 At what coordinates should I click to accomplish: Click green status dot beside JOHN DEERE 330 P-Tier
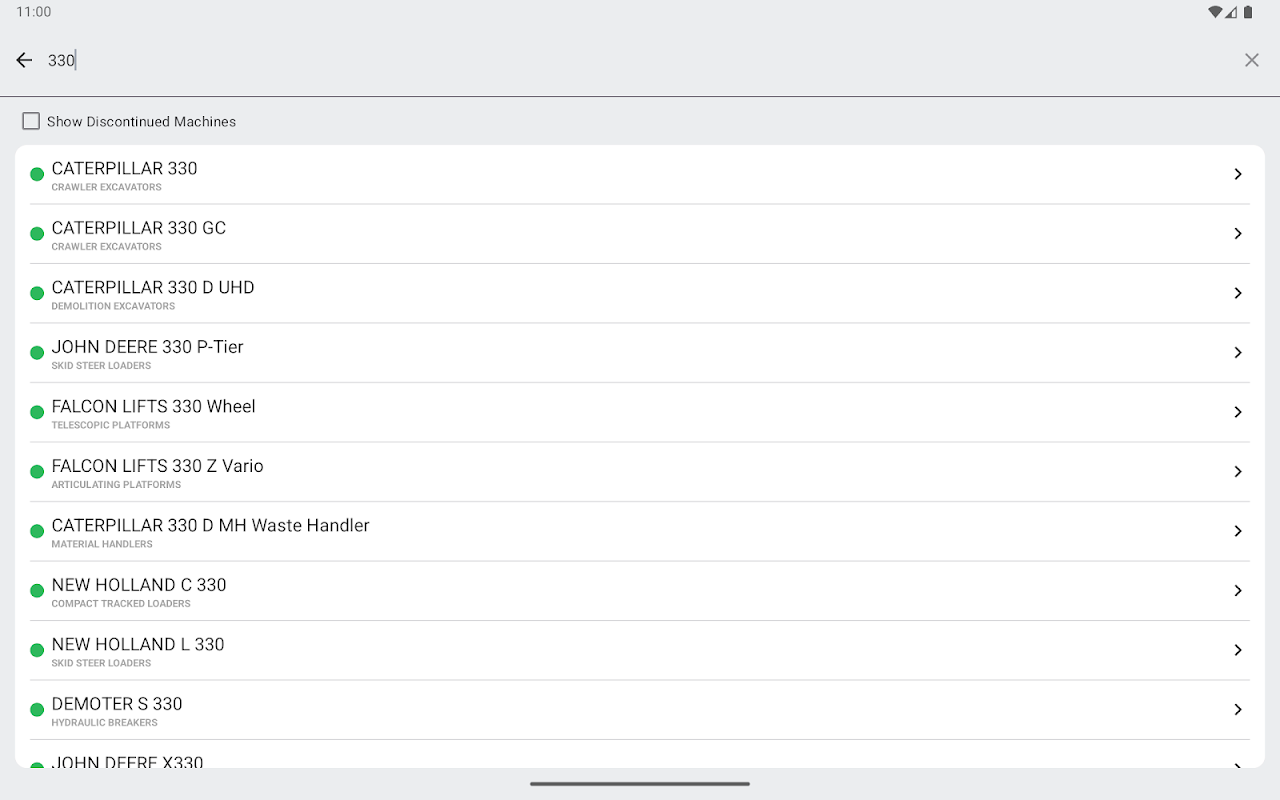click(x=37, y=353)
